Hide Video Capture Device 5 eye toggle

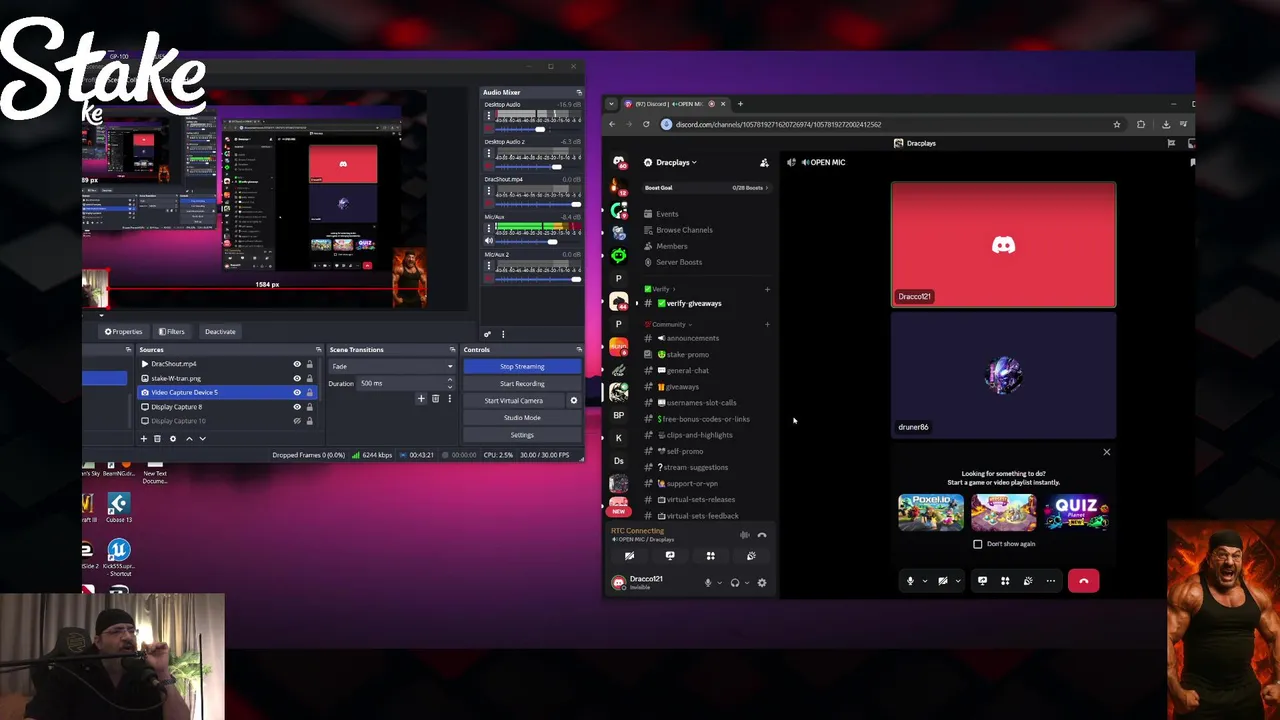(297, 392)
